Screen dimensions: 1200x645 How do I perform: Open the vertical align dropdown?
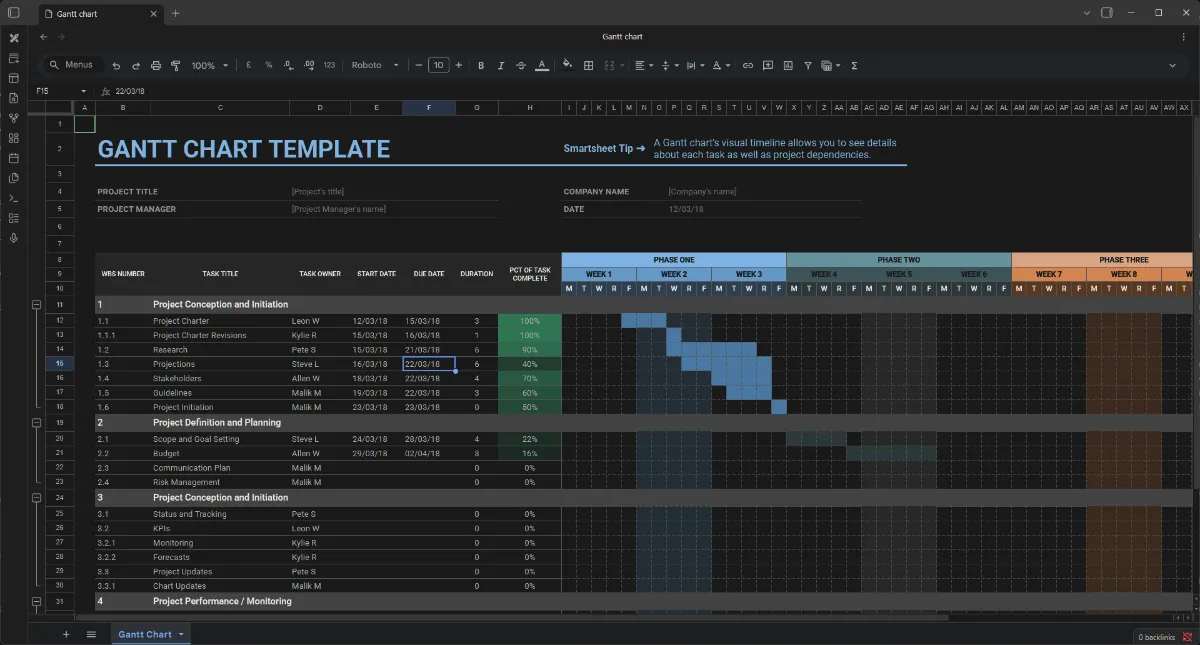(670, 65)
